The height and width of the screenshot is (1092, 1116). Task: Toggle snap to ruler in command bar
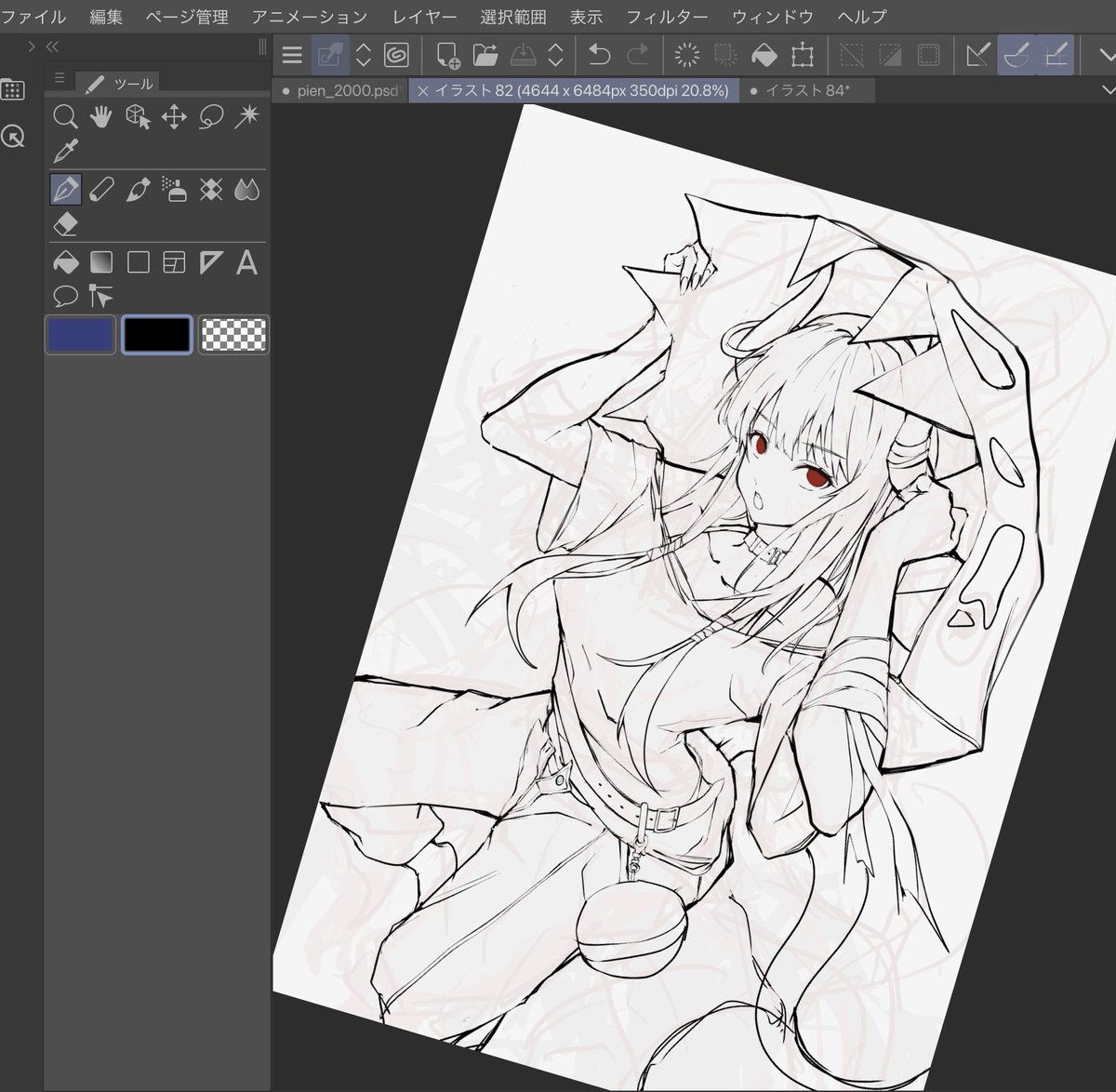977,56
